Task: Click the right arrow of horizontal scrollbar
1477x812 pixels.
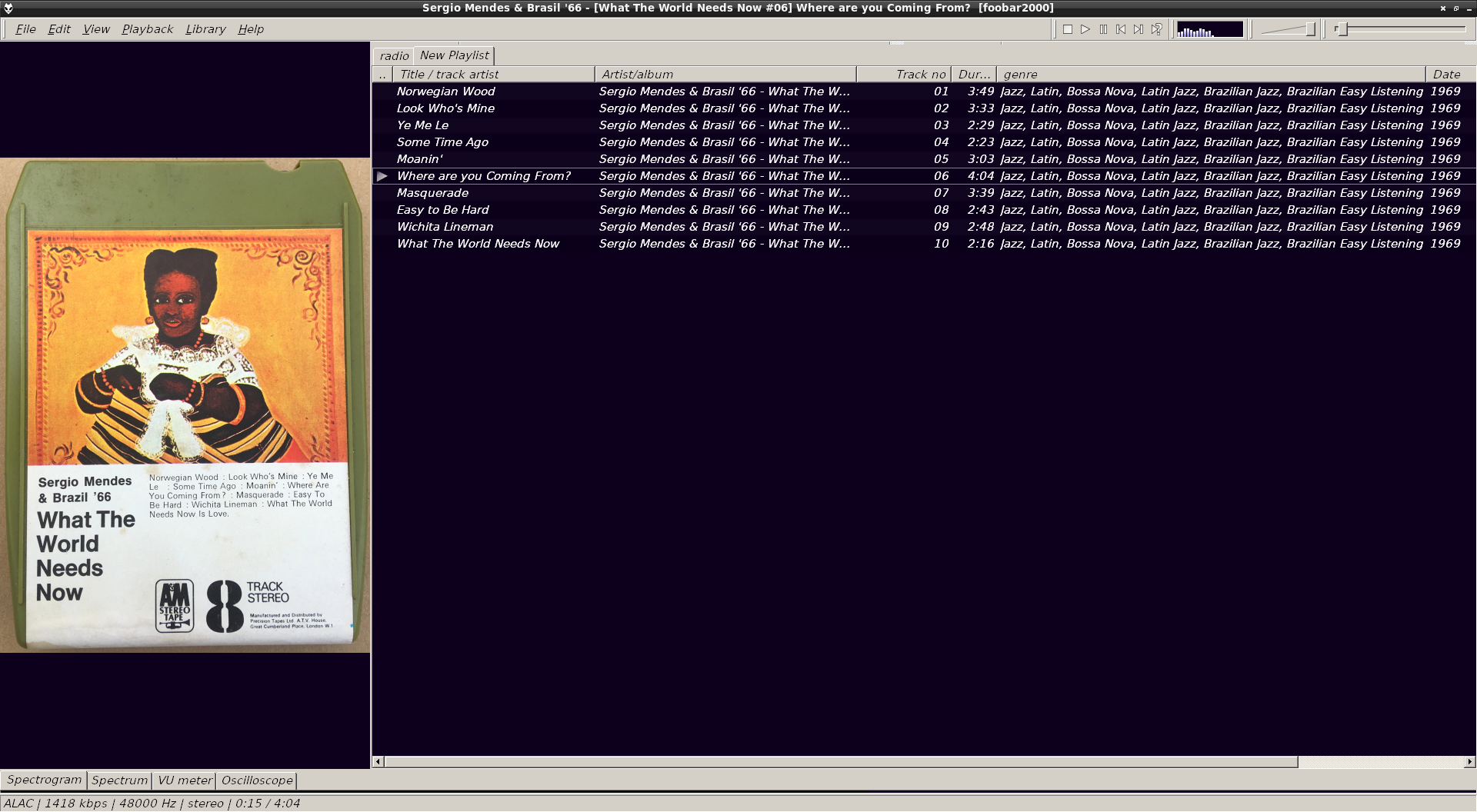Action: tap(1470, 762)
